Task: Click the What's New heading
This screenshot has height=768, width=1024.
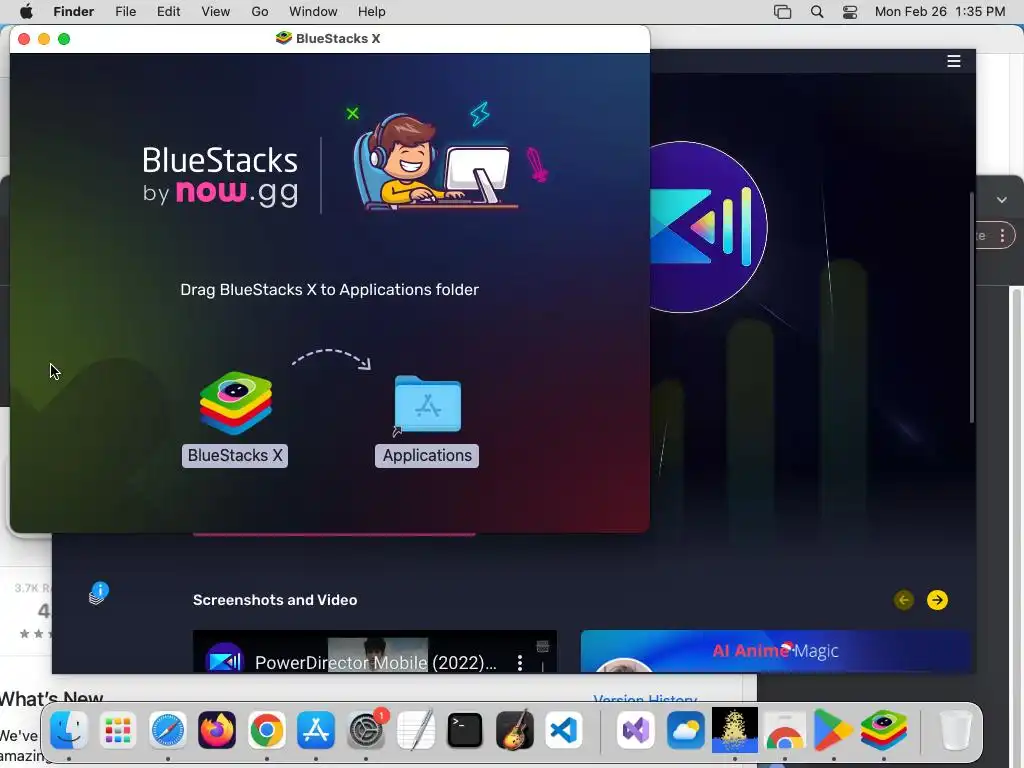Action: click(52, 699)
